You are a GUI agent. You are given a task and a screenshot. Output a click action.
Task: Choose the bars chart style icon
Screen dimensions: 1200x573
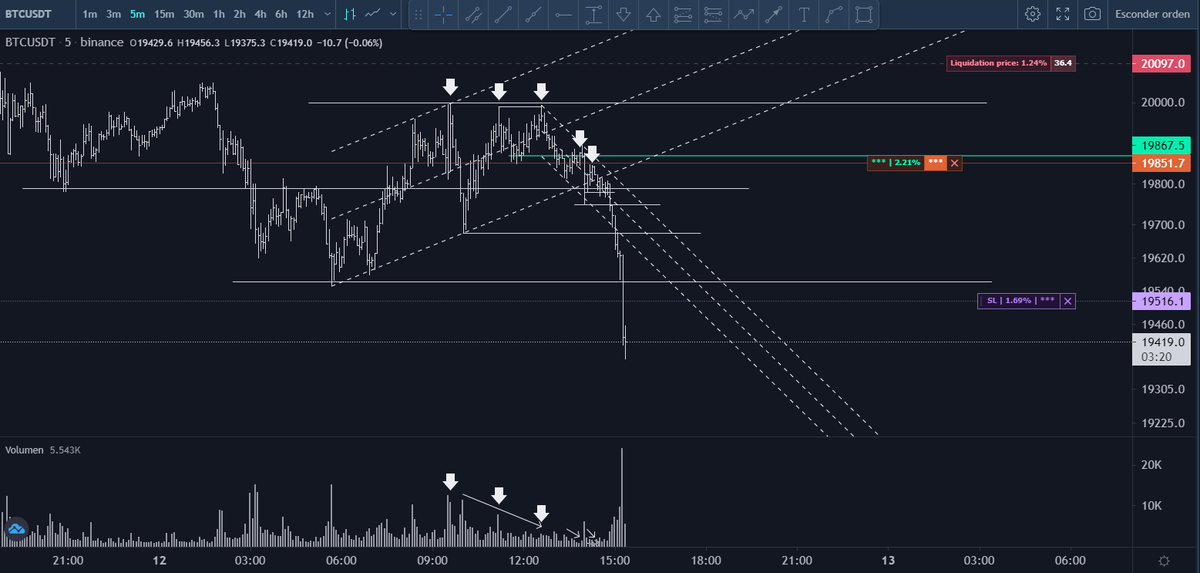click(349, 14)
